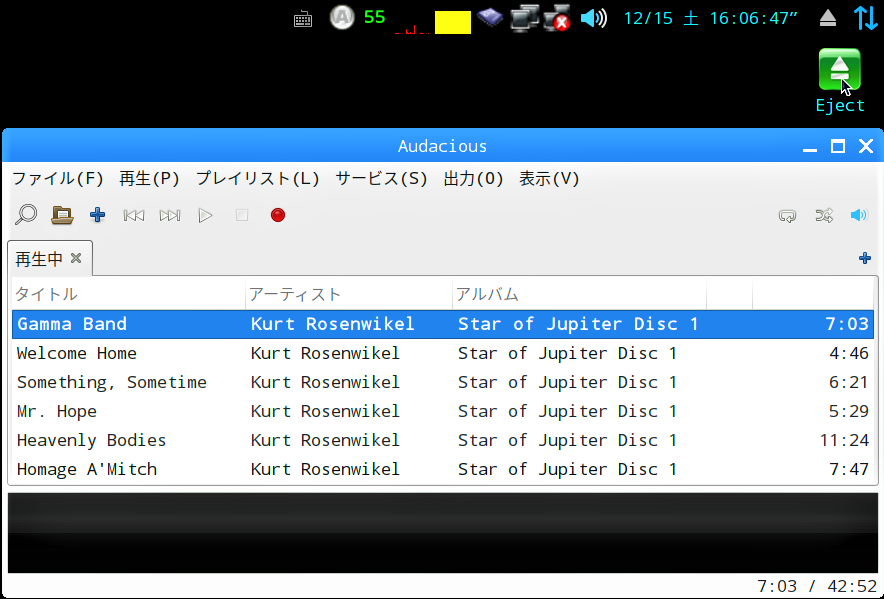The image size is (884, 599).
Task: Open the サービス(S) menu
Action: (x=382, y=179)
